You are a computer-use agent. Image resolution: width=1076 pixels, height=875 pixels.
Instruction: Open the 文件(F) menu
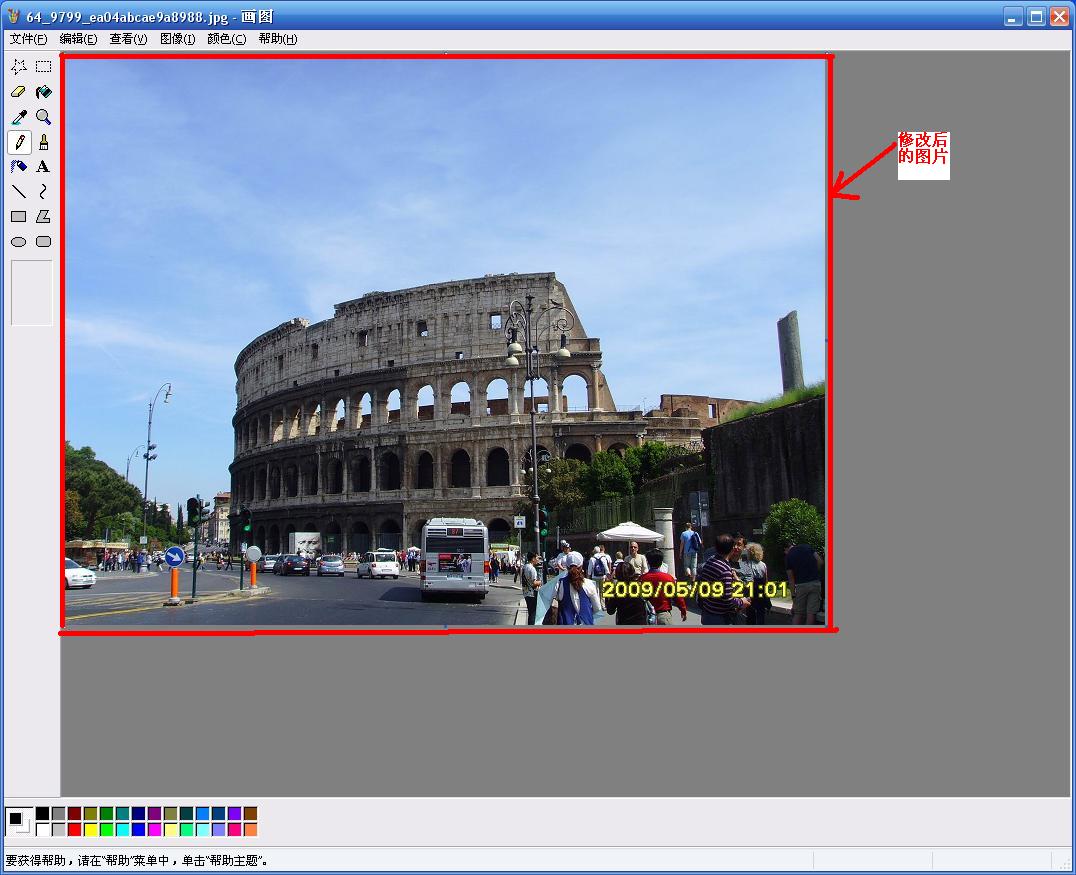click(28, 39)
